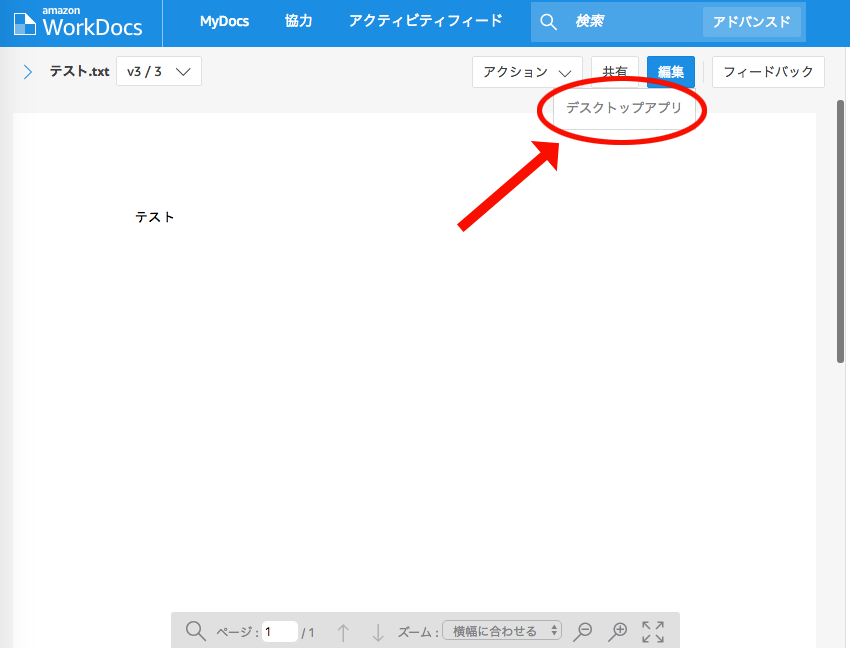Click the Amazon WorkDocs logo icon
The image size is (850, 648).
pos(24,22)
